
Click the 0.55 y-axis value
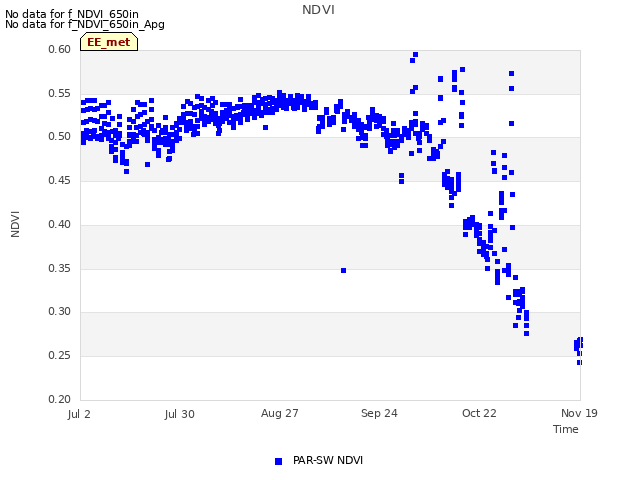coord(60,93)
